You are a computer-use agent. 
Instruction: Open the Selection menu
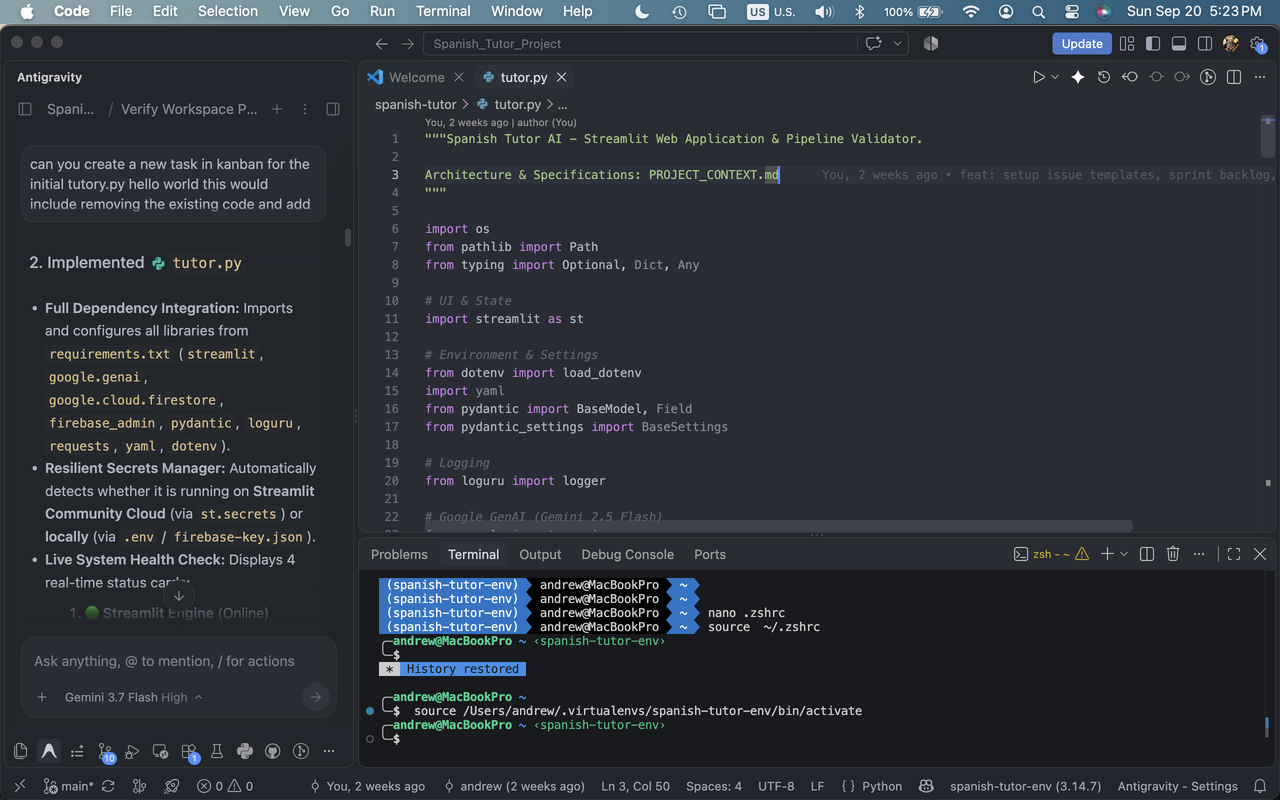pos(228,11)
